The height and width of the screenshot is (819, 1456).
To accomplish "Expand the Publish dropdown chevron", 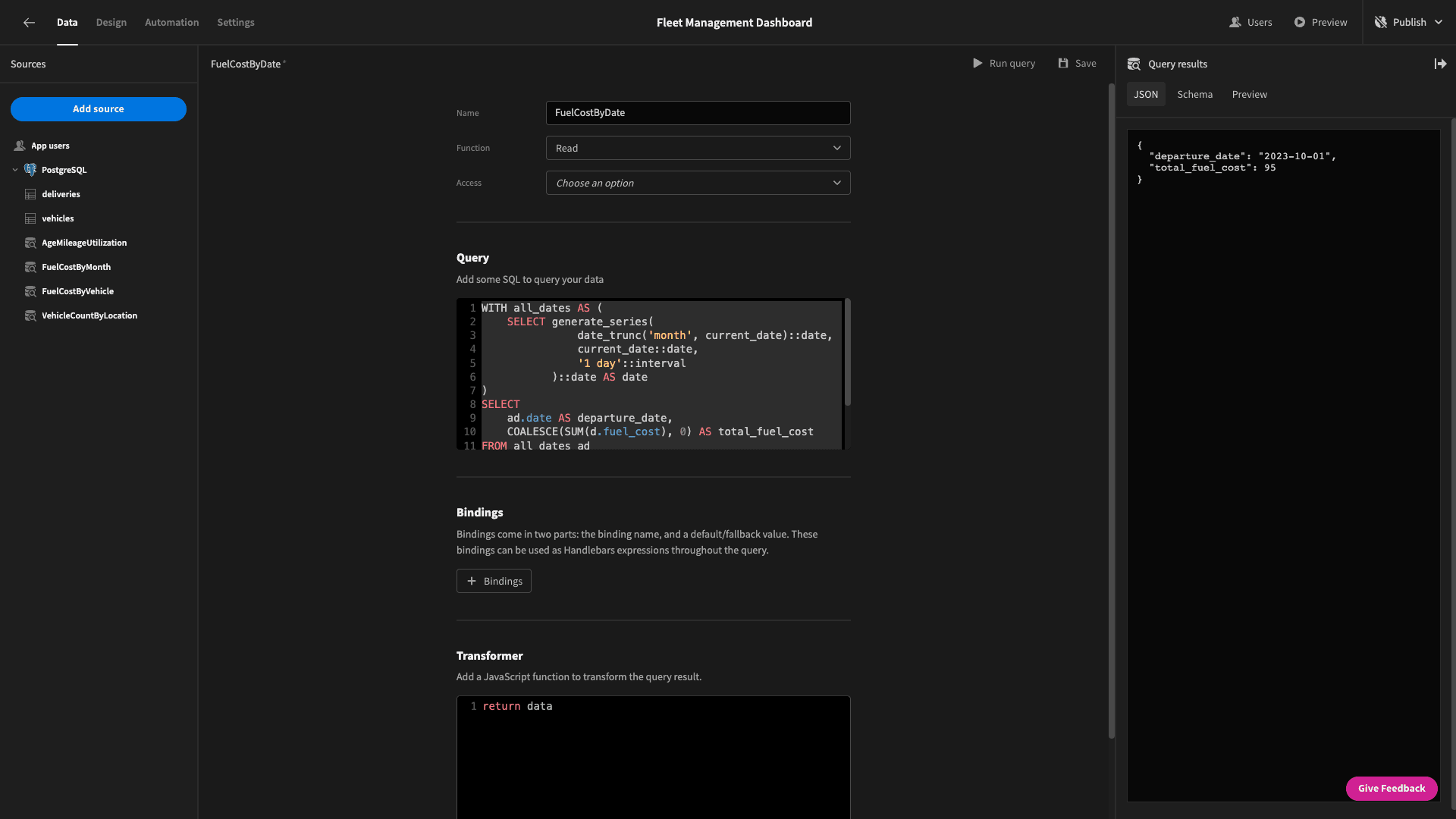I will click(x=1439, y=22).
